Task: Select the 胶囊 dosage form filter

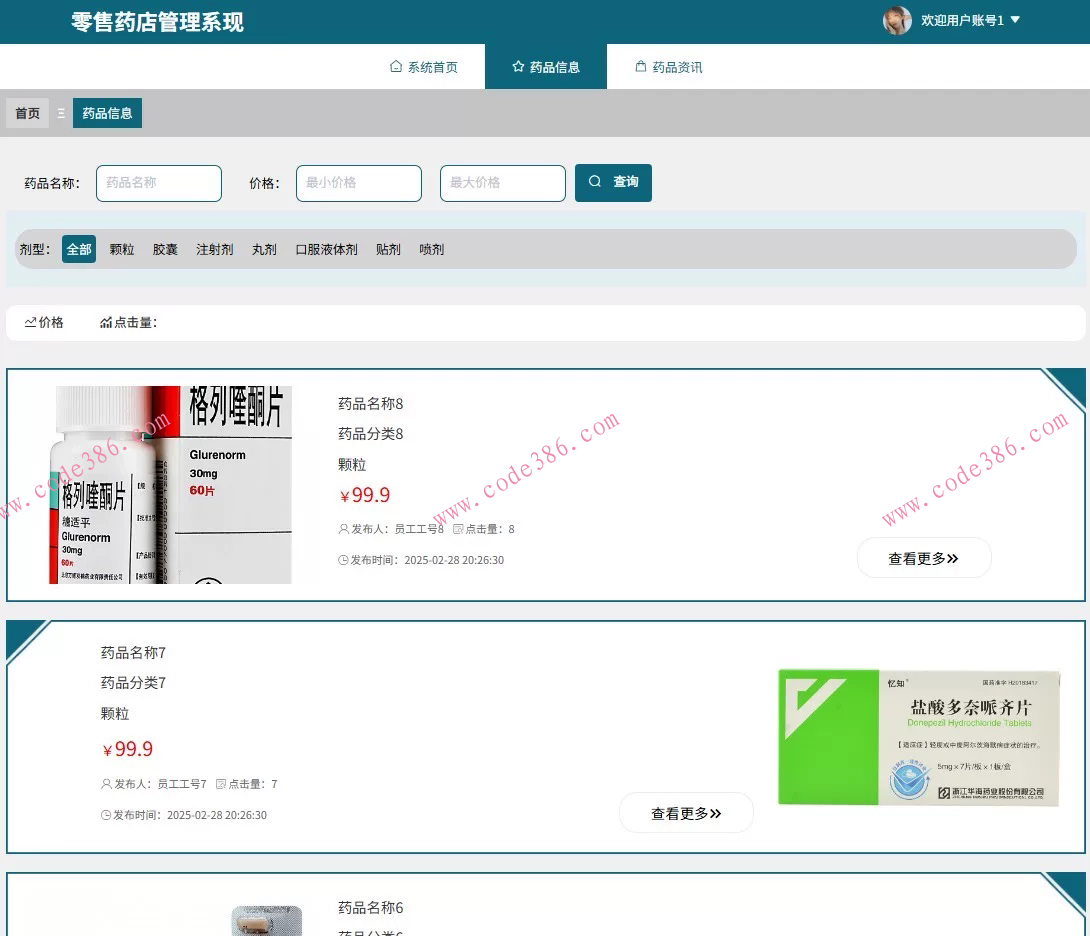Action: pos(165,249)
